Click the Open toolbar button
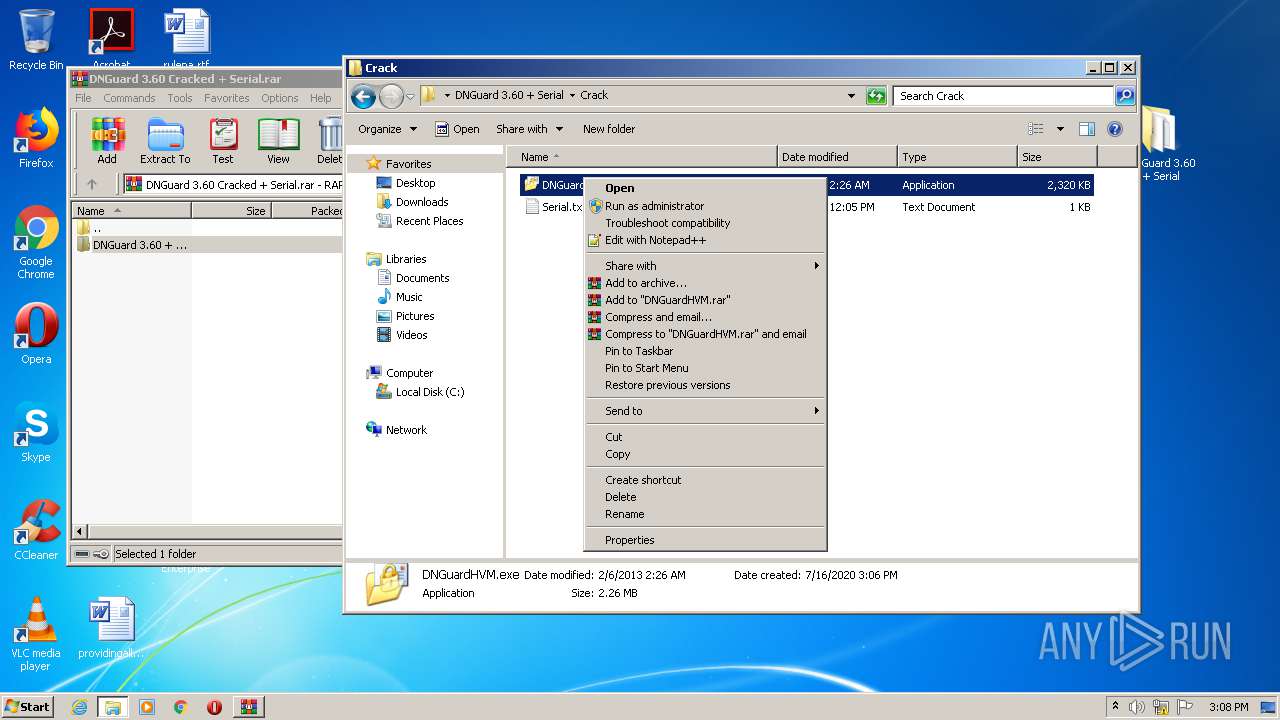 tap(457, 129)
